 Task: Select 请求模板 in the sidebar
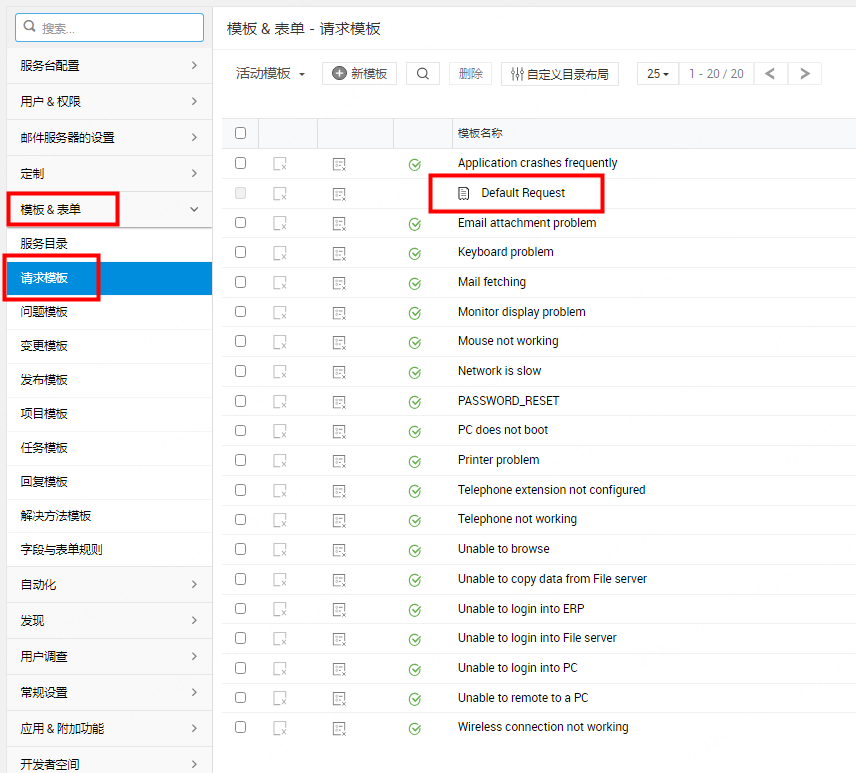[109, 278]
